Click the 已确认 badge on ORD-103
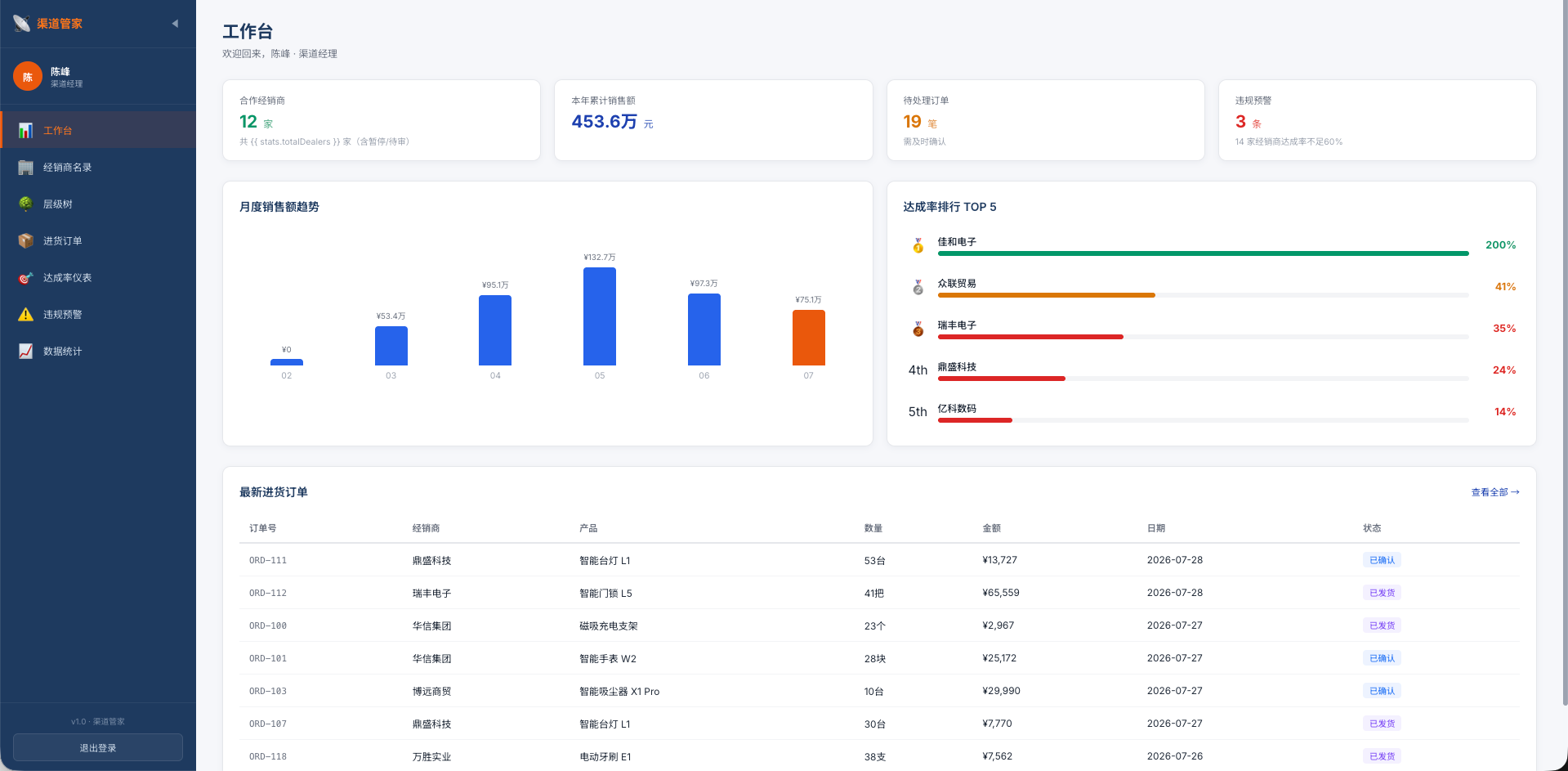Image resolution: width=1568 pixels, height=771 pixels. [1382, 691]
